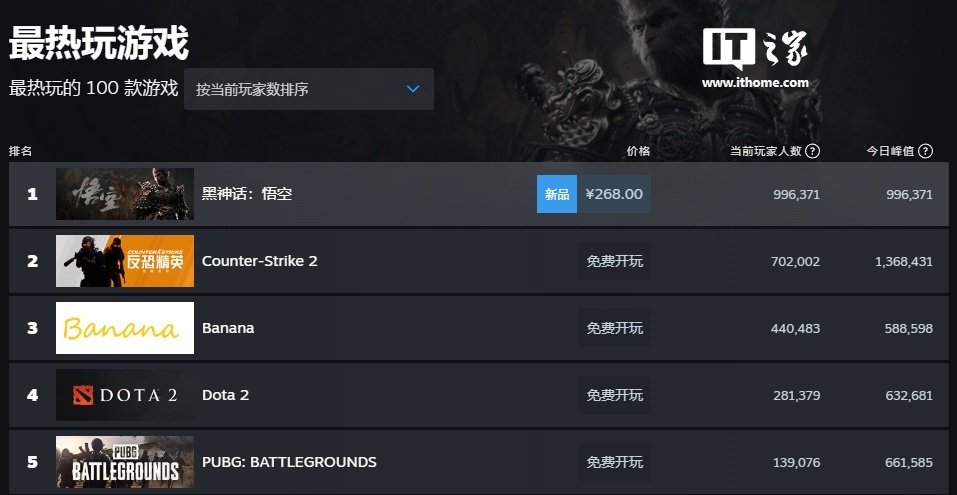Click 免费开玩 for Dota 2

[615, 395]
